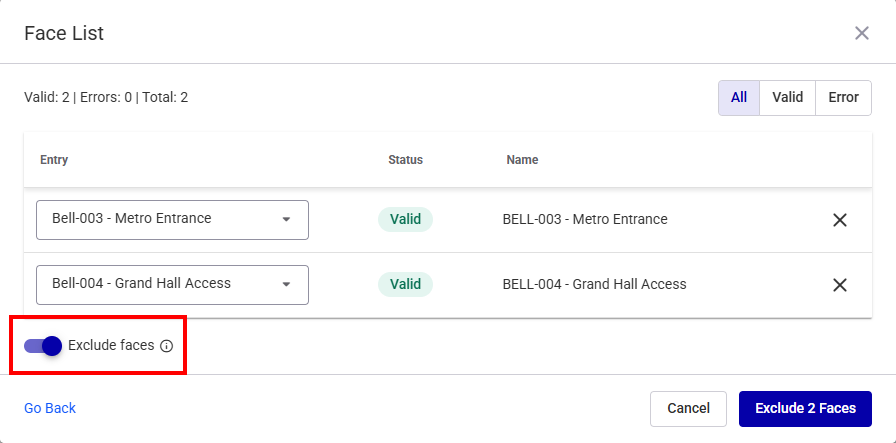This screenshot has height=443, width=896.
Task: Confirm with Exclude 2 Faces button
Action: [805, 409]
